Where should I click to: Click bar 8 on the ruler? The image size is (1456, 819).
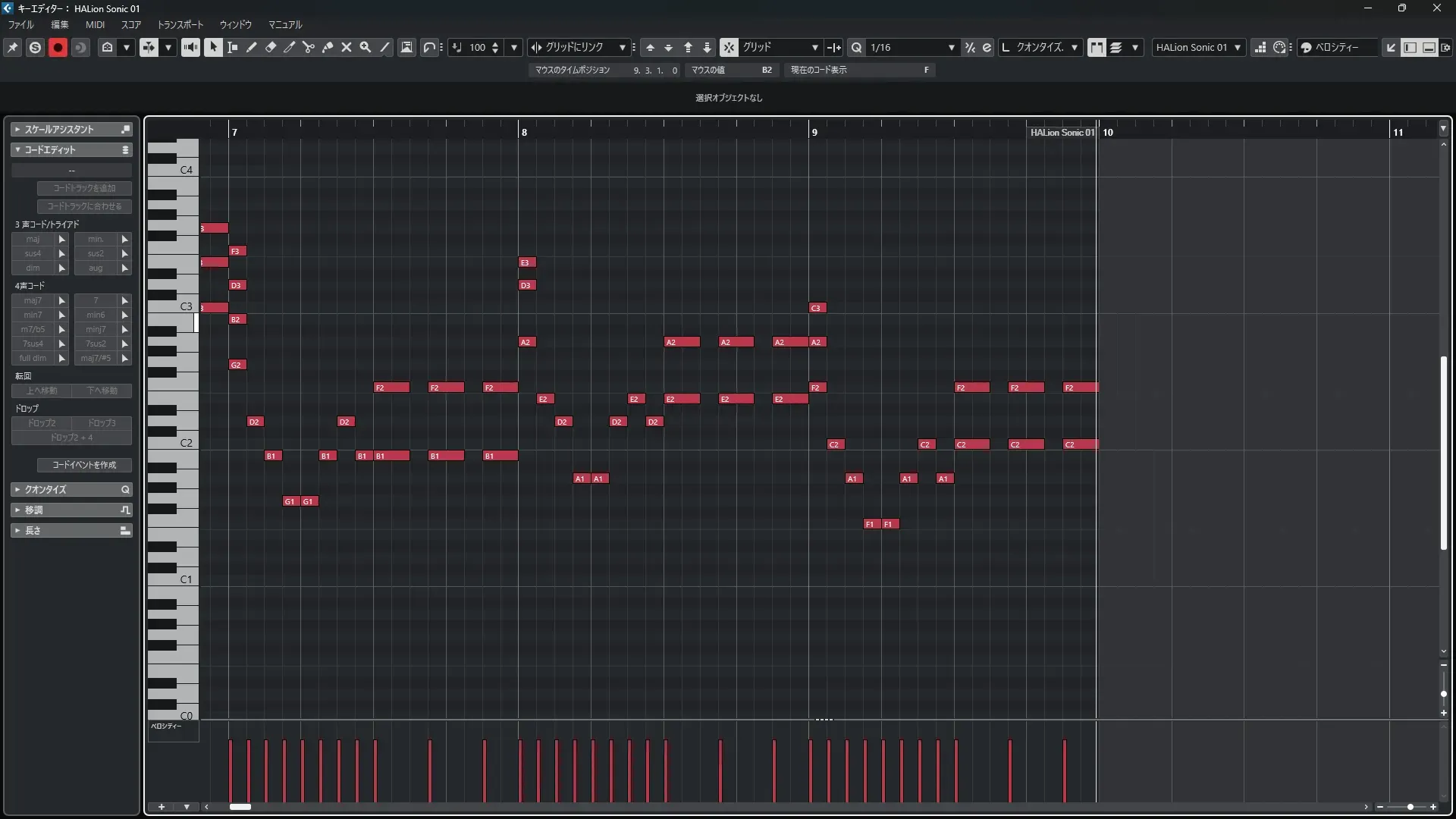[x=523, y=132]
